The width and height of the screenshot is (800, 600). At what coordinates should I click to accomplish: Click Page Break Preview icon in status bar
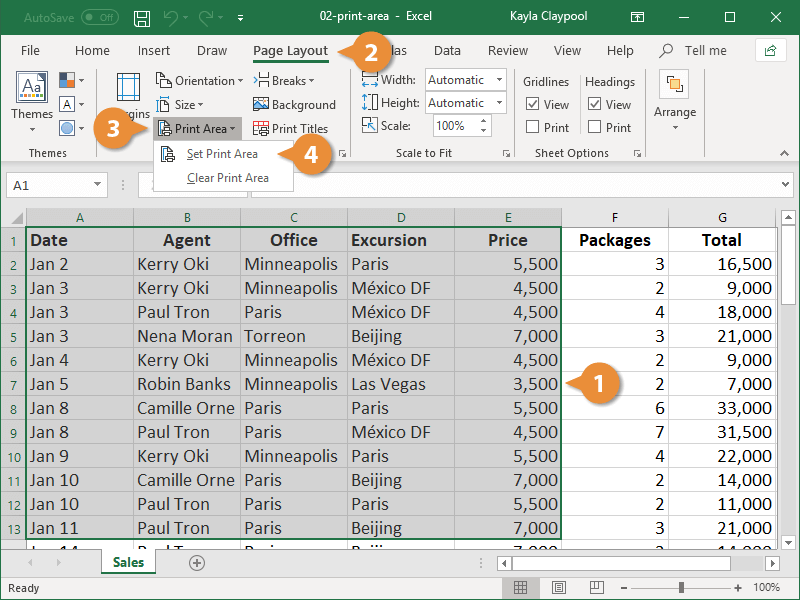coord(596,588)
